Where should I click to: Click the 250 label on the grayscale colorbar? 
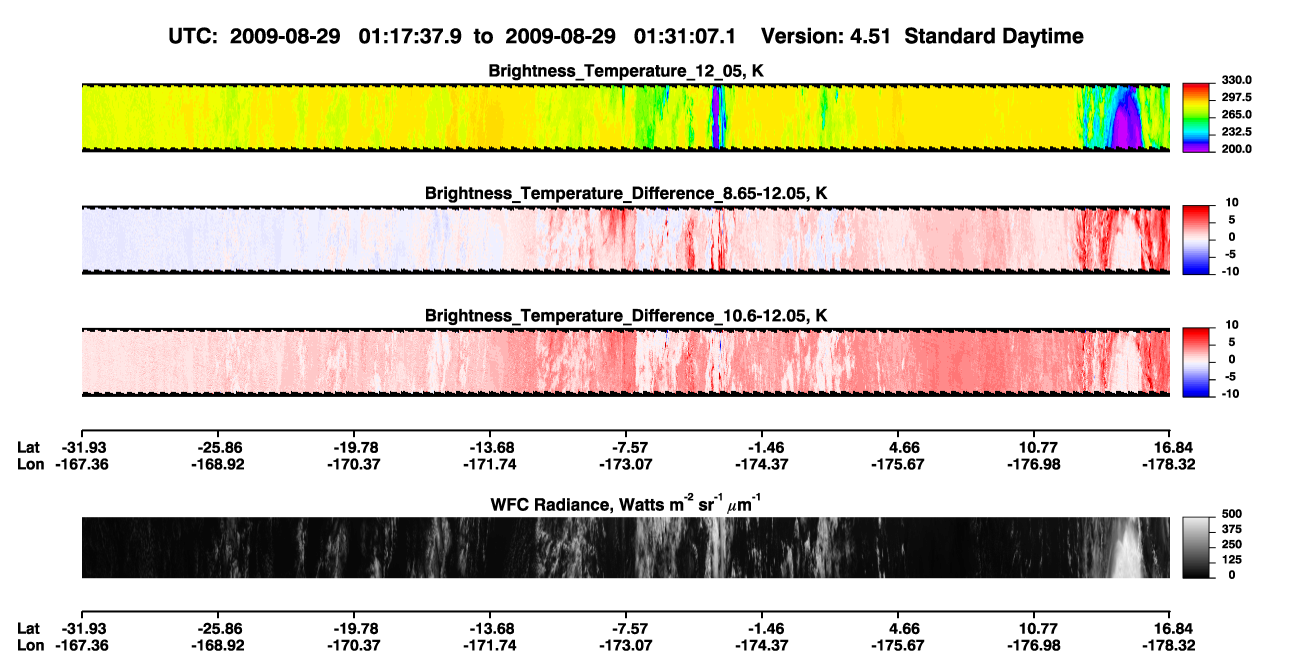pyautogui.click(x=1231, y=544)
